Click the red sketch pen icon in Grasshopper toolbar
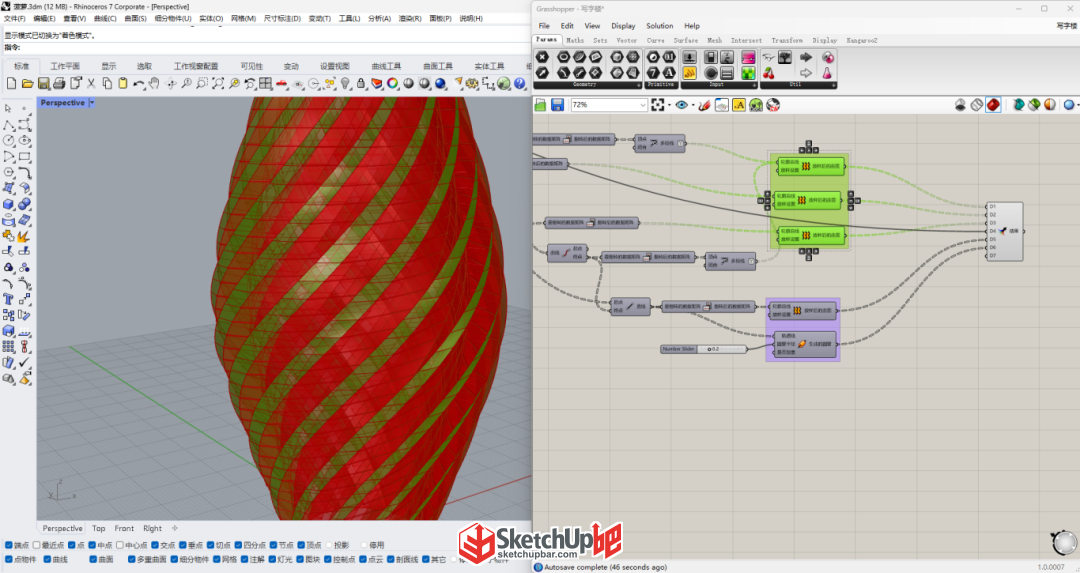 point(704,105)
